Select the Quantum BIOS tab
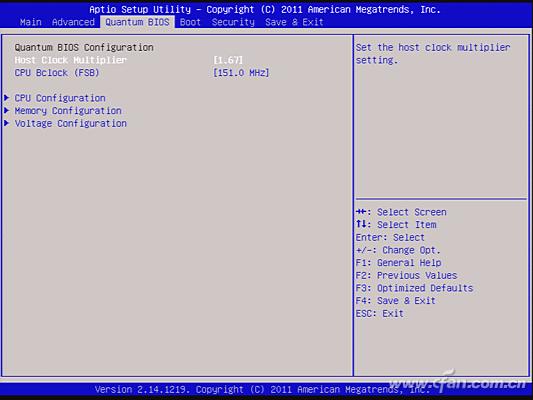 pyautogui.click(x=137, y=22)
